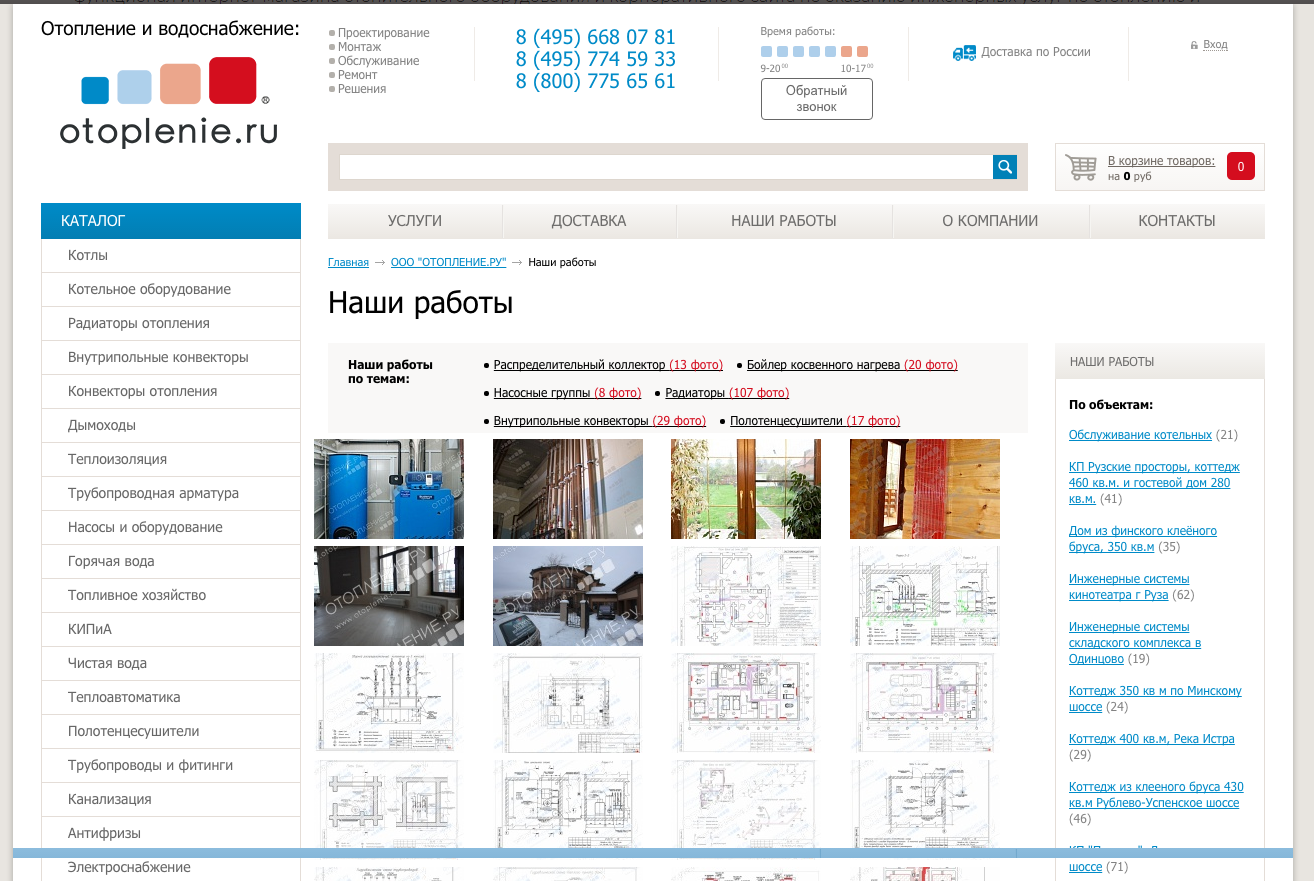Viewport: 1314px width, 881px height.
Task: Open Бойлер косвенного нагрева topic
Action: pyautogui.click(x=852, y=366)
